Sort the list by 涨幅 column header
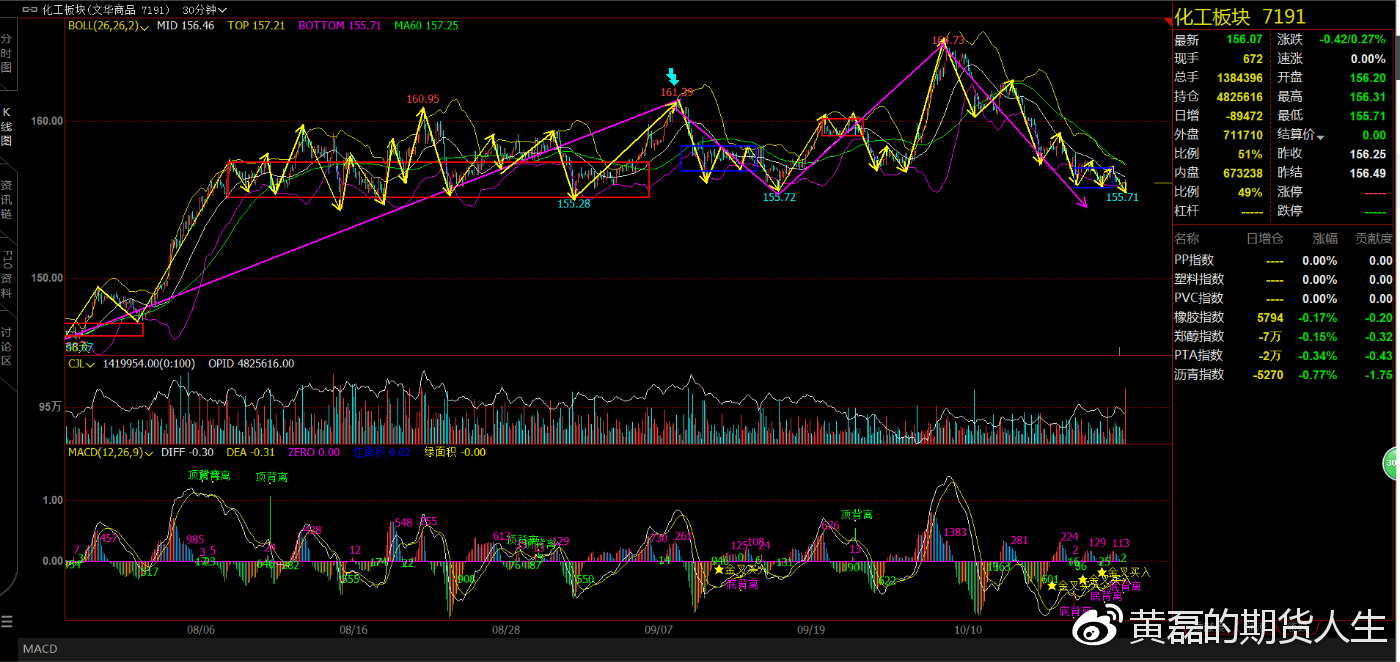 pos(1324,239)
